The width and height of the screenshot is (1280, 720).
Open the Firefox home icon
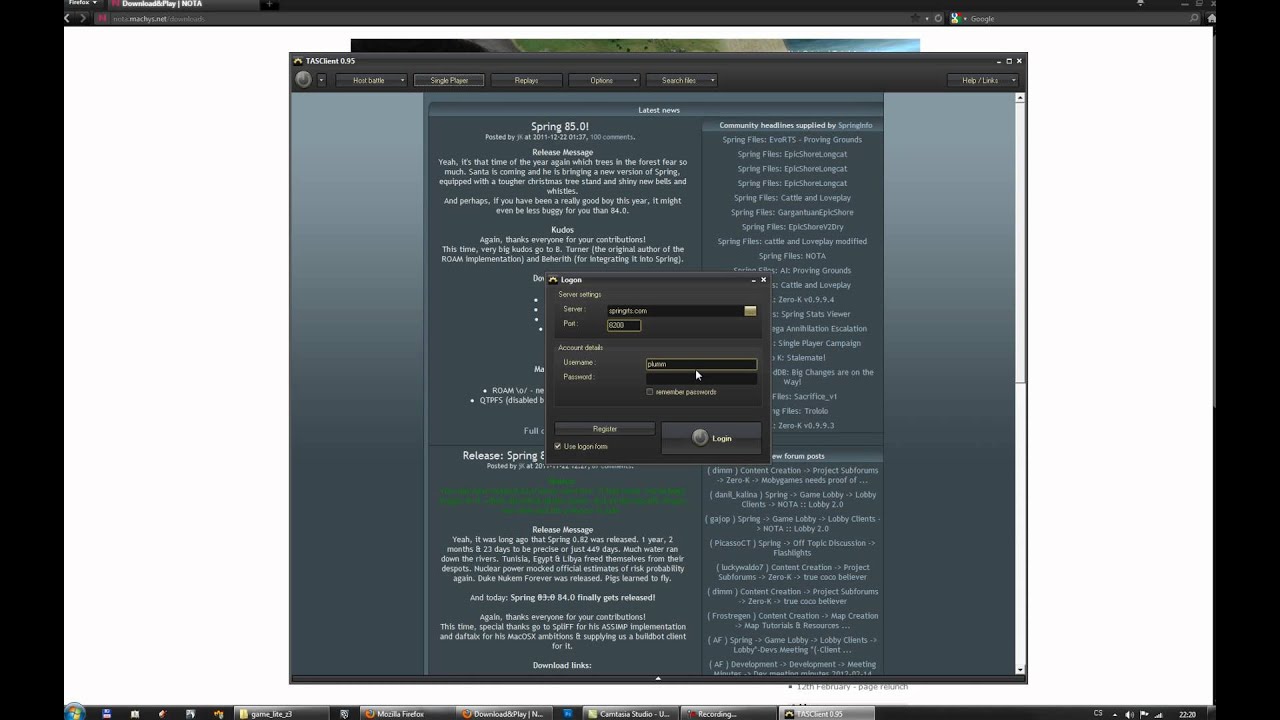(x=1211, y=18)
